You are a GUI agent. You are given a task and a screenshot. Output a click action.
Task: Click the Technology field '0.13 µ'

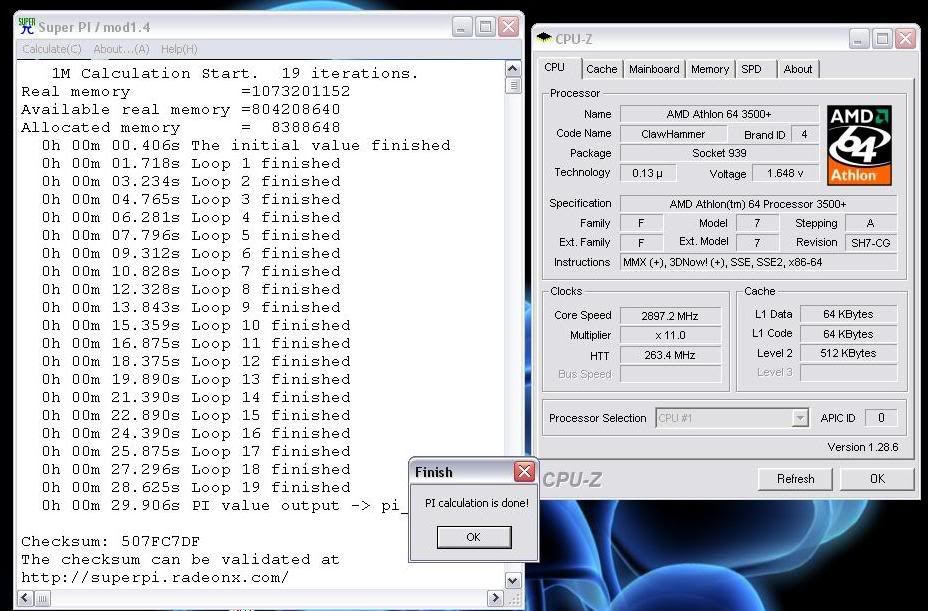point(647,173)
